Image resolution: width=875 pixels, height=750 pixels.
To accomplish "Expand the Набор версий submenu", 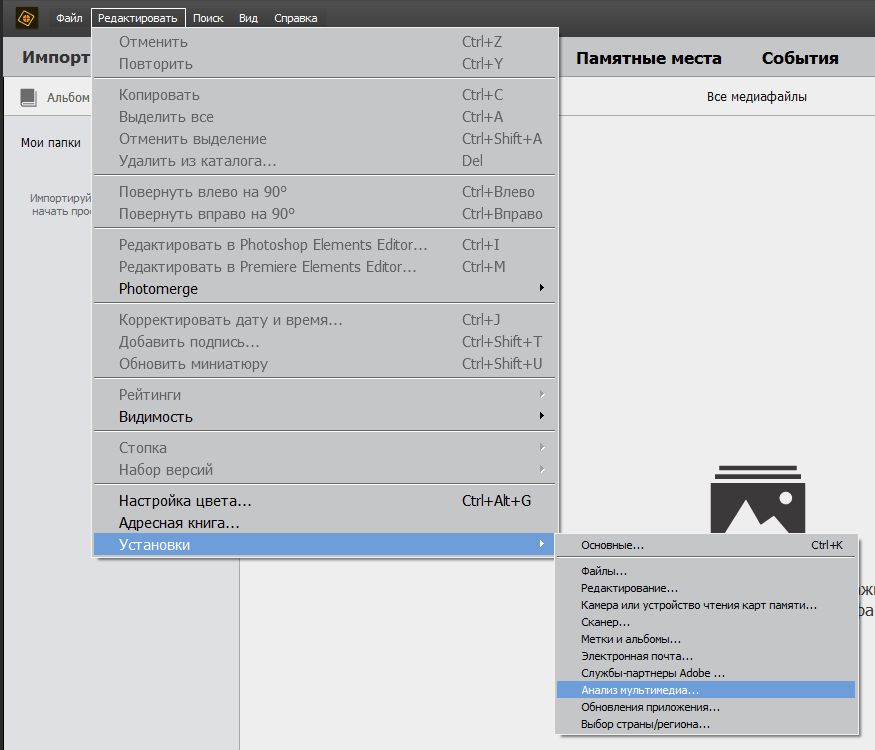I will click(x=325, y=470).
